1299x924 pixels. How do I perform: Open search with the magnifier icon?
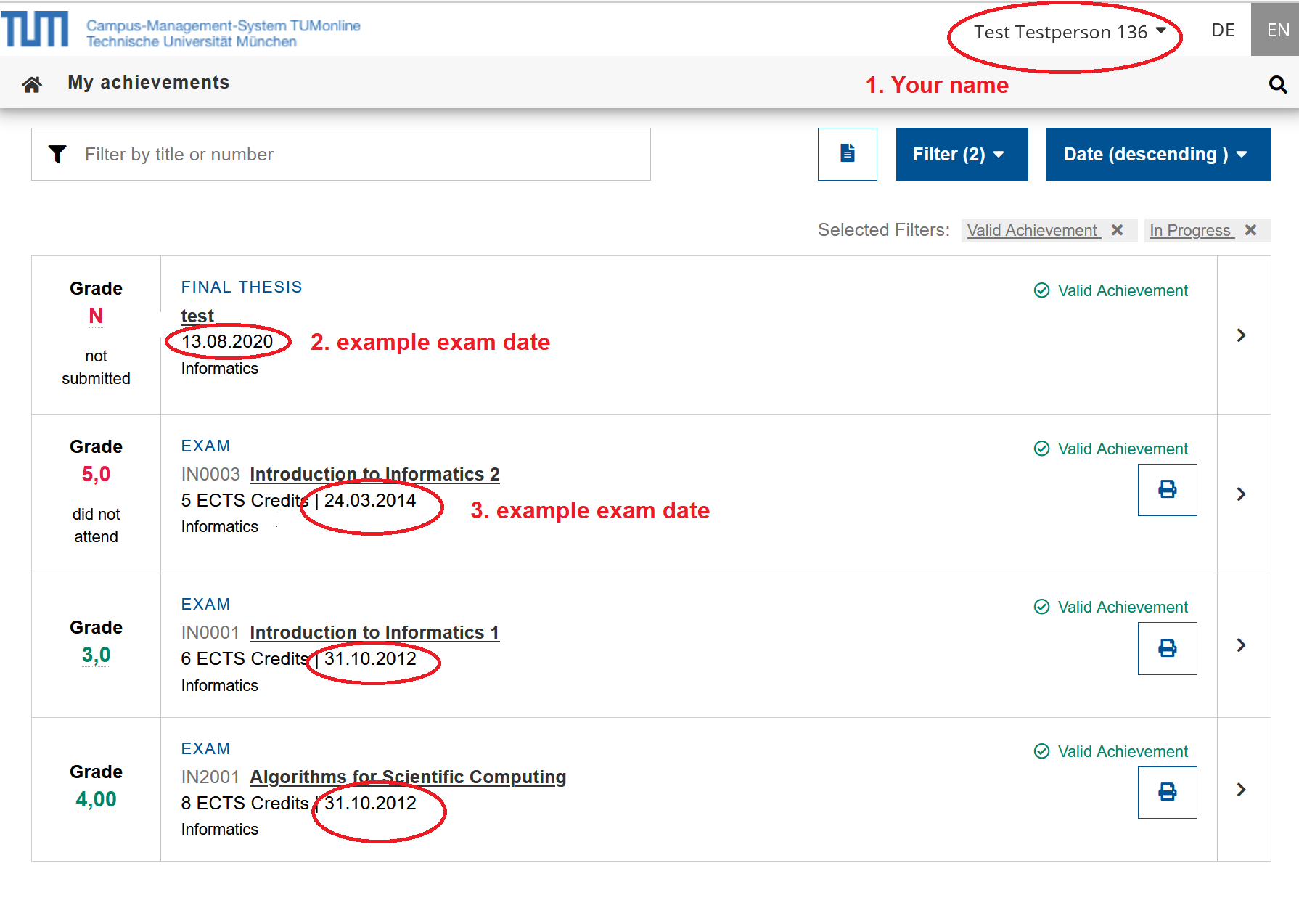1277,85
